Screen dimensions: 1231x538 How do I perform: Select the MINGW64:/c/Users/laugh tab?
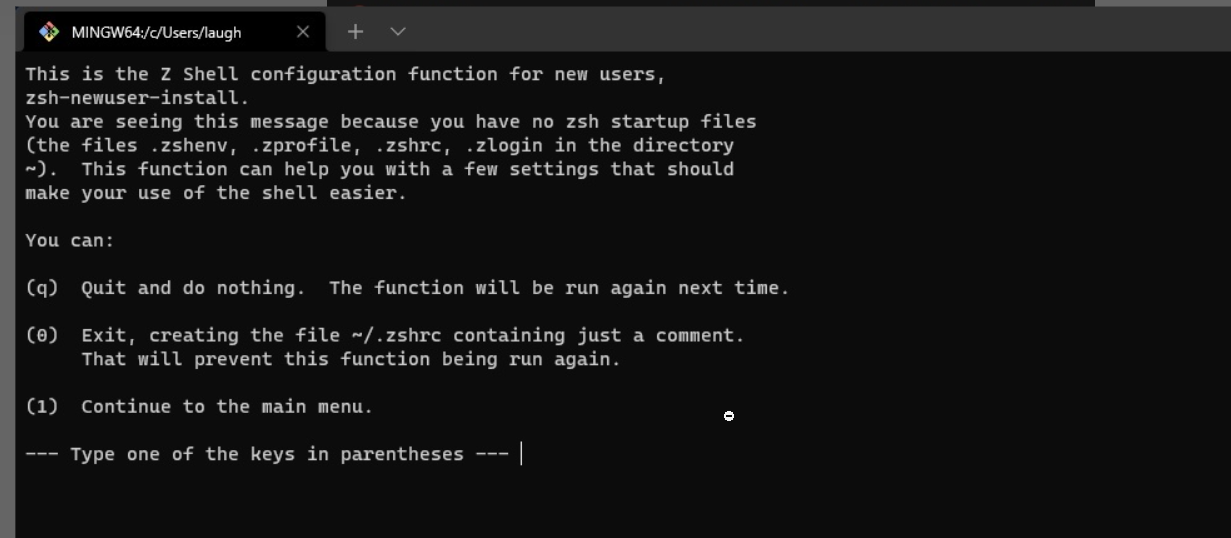pyautogui.click(x=156, y=32)
